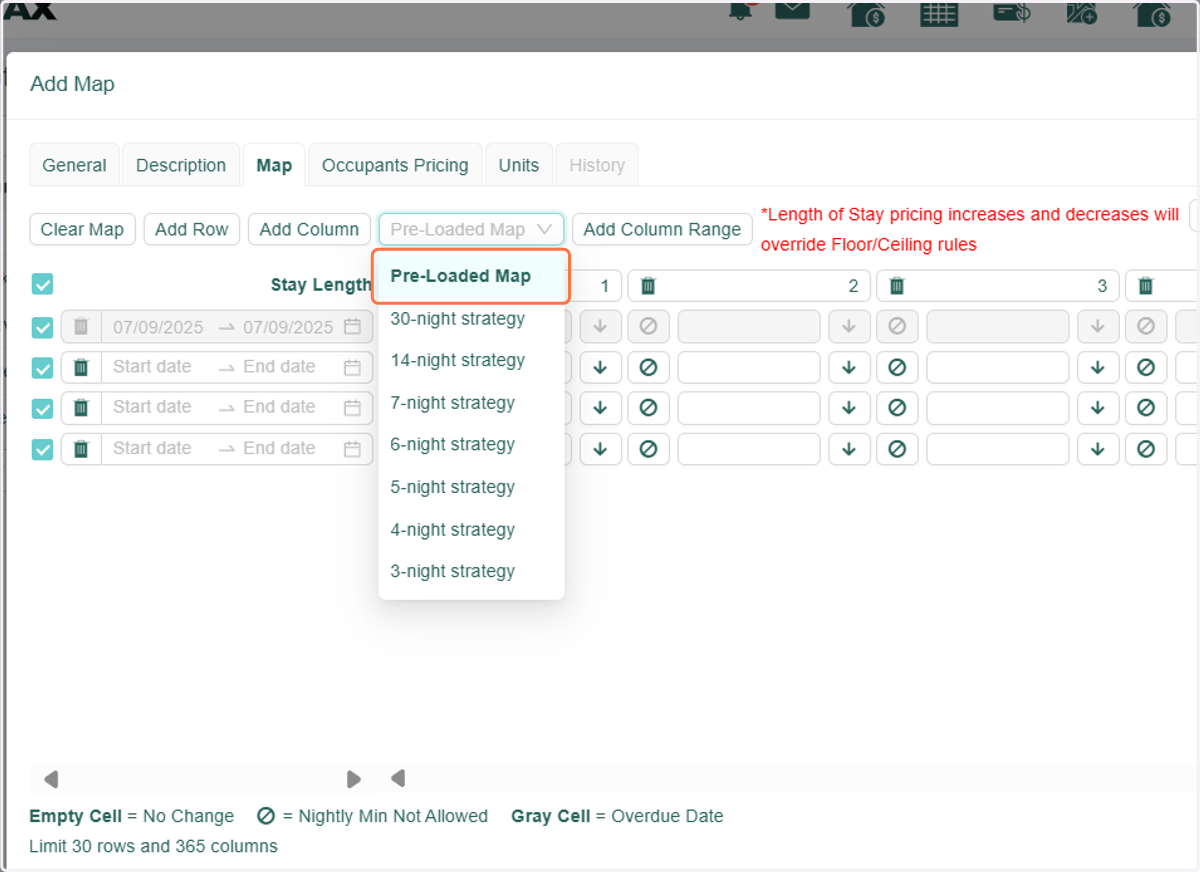The width and height of the screenshot is (1200, 872).
Task: Click left scroll arrow under stay-length columns
Action: (398, 778)
